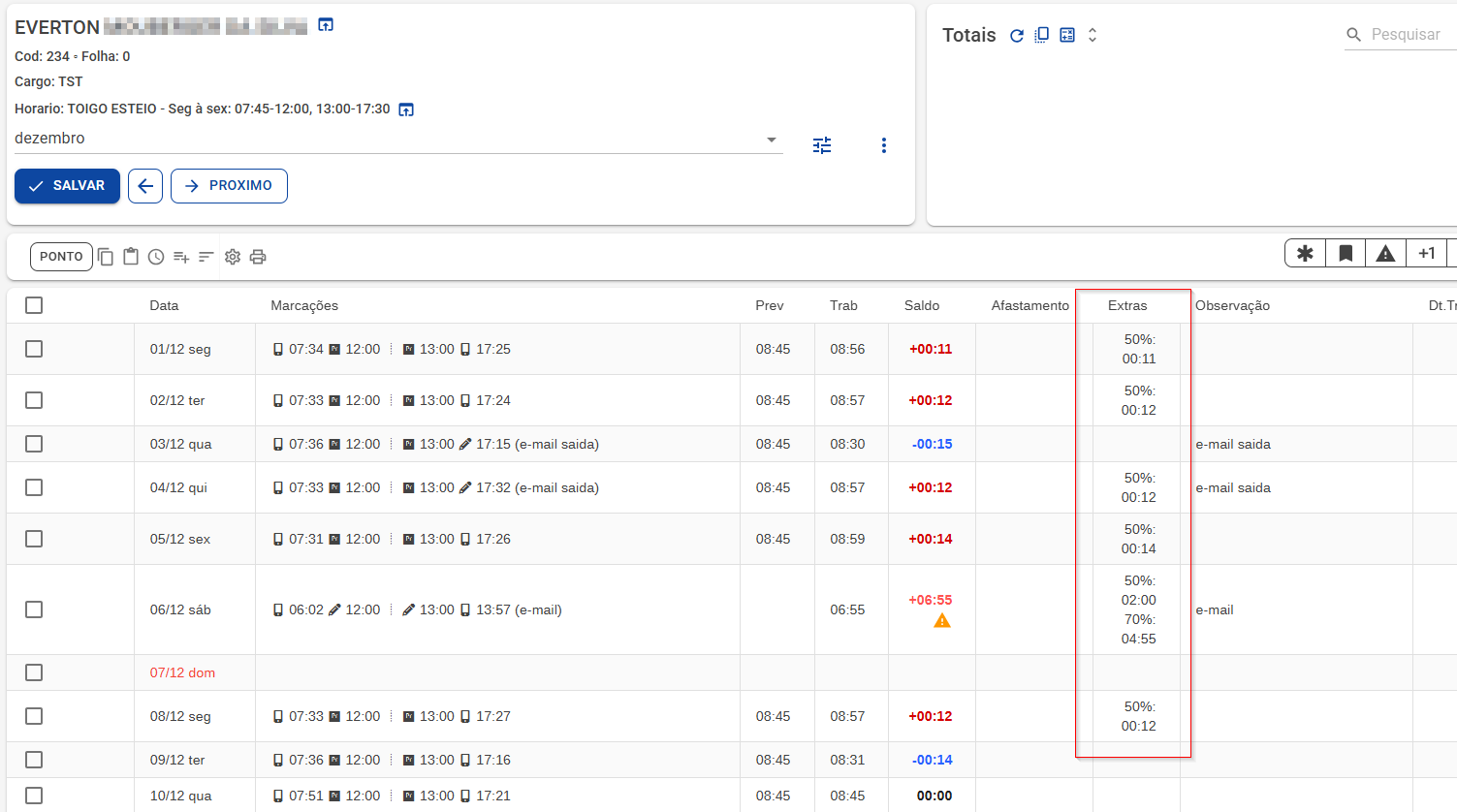The width and height of the screenshot is (1457, 812).
Task: Open the gear settings icon in toolbar
Action: click(233, 257)
